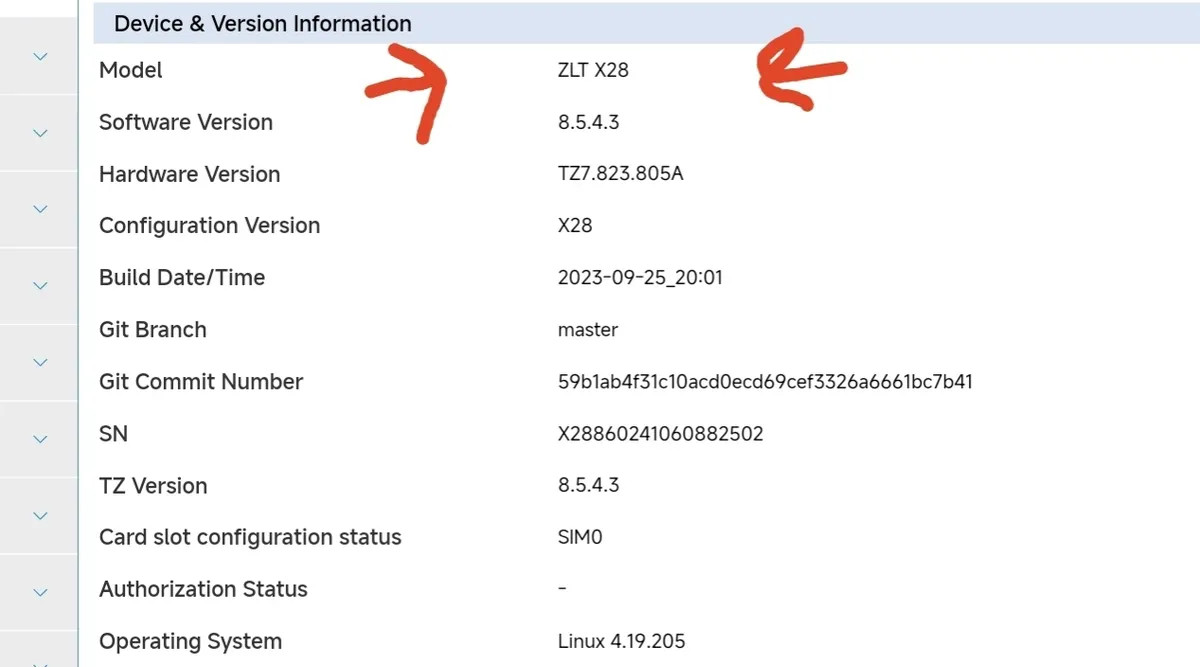Select hardware version TZ7.823.805A text

(620, 174)
